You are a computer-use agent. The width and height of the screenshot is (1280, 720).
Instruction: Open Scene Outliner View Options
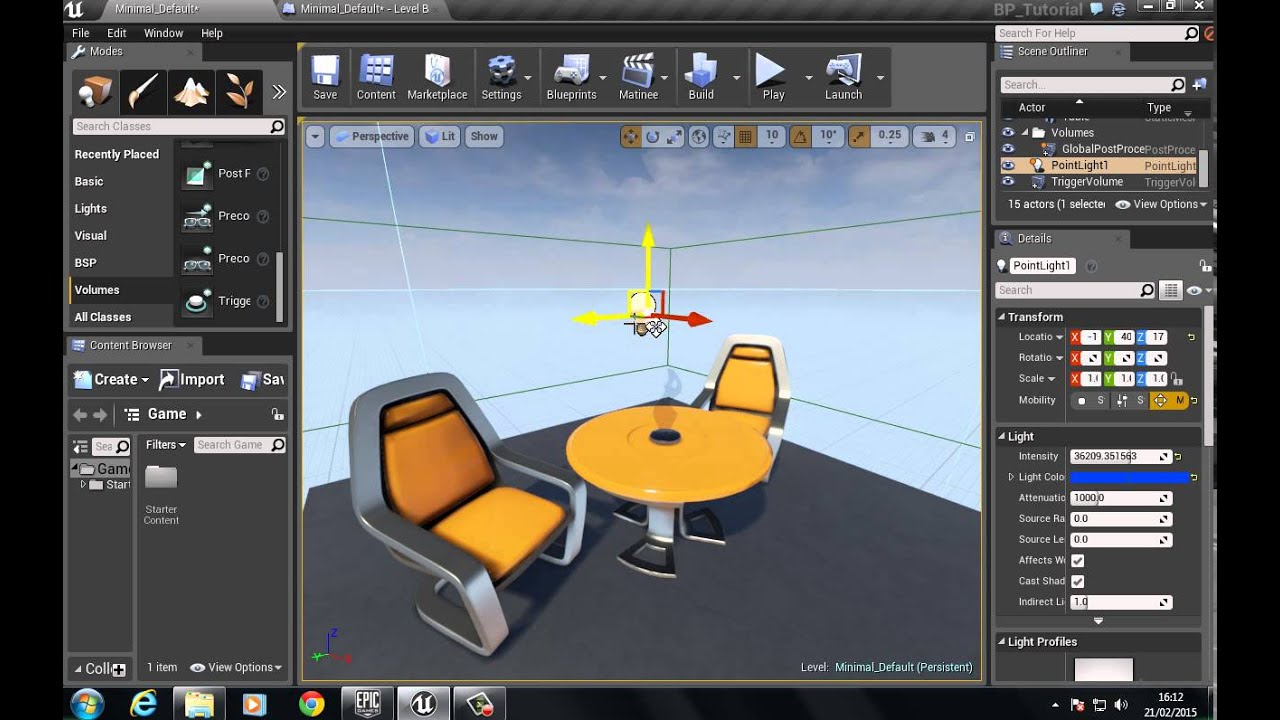click(1161, 204)
